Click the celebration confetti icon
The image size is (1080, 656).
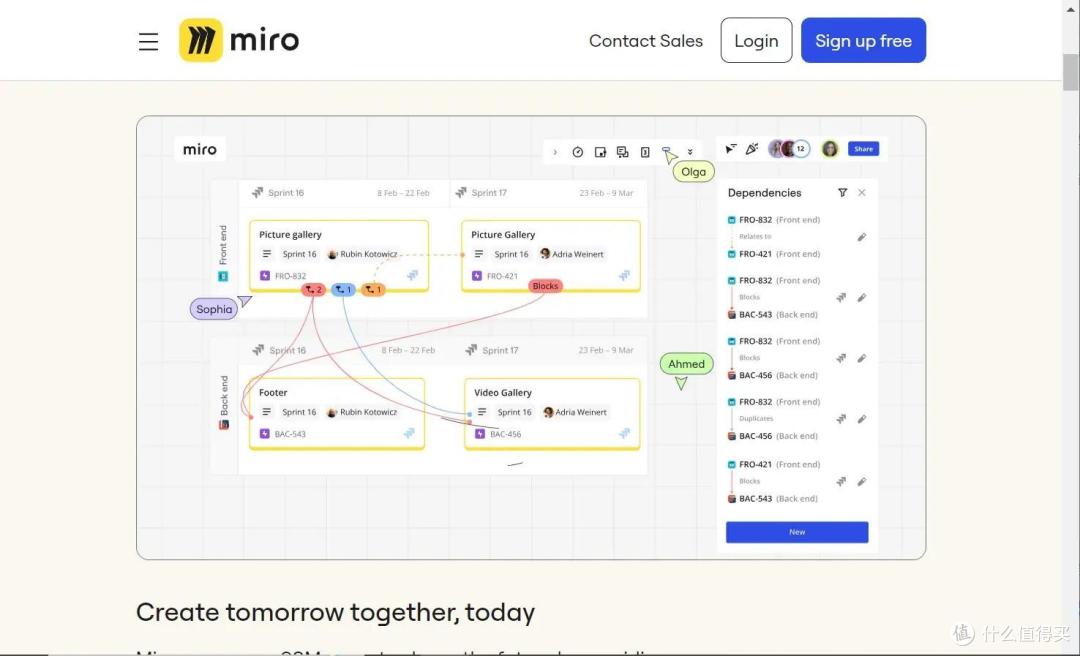click(x=751, y=148)
